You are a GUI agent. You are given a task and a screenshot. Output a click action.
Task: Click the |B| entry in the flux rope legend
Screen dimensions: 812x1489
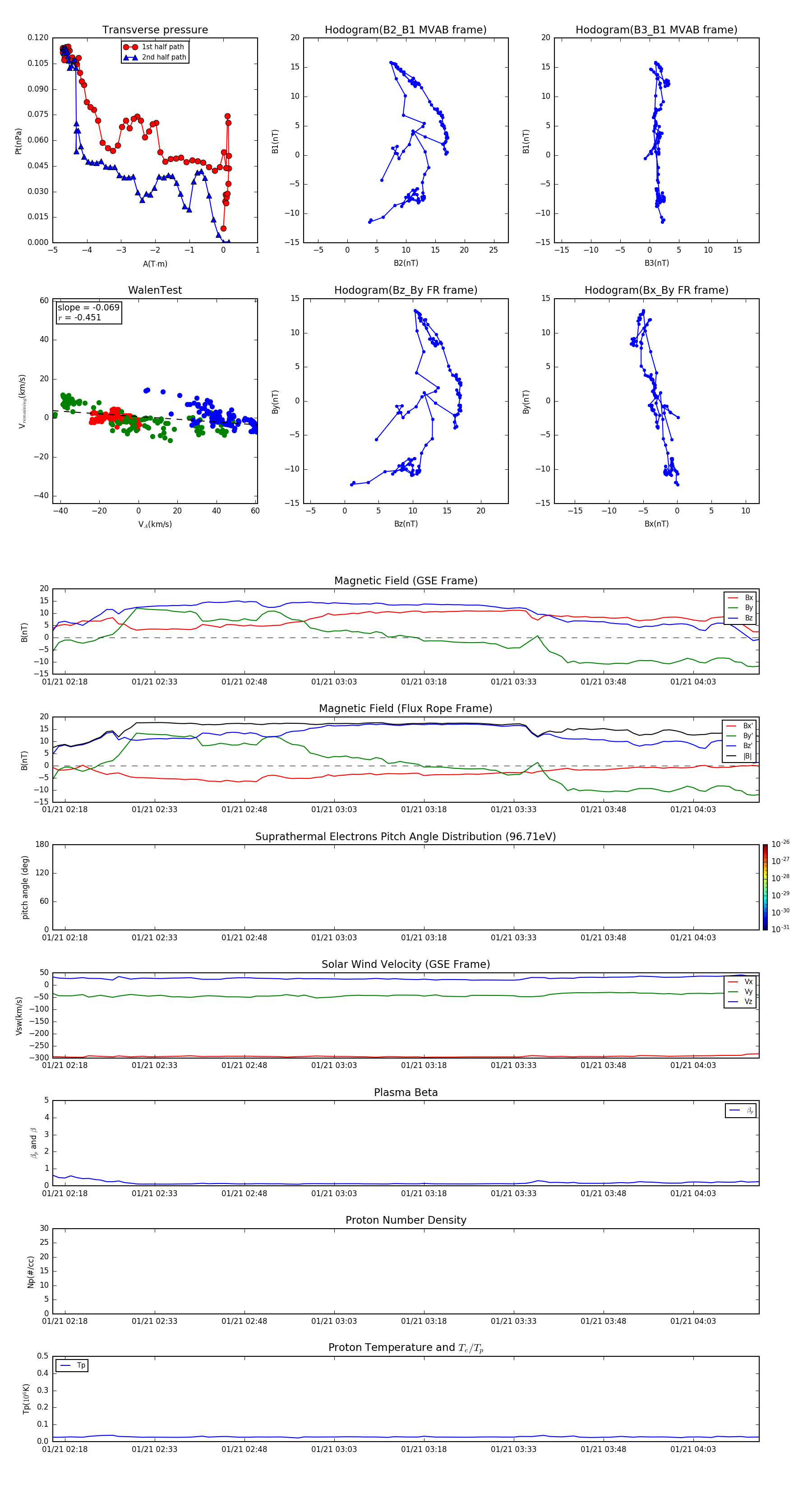coord(739,757)
